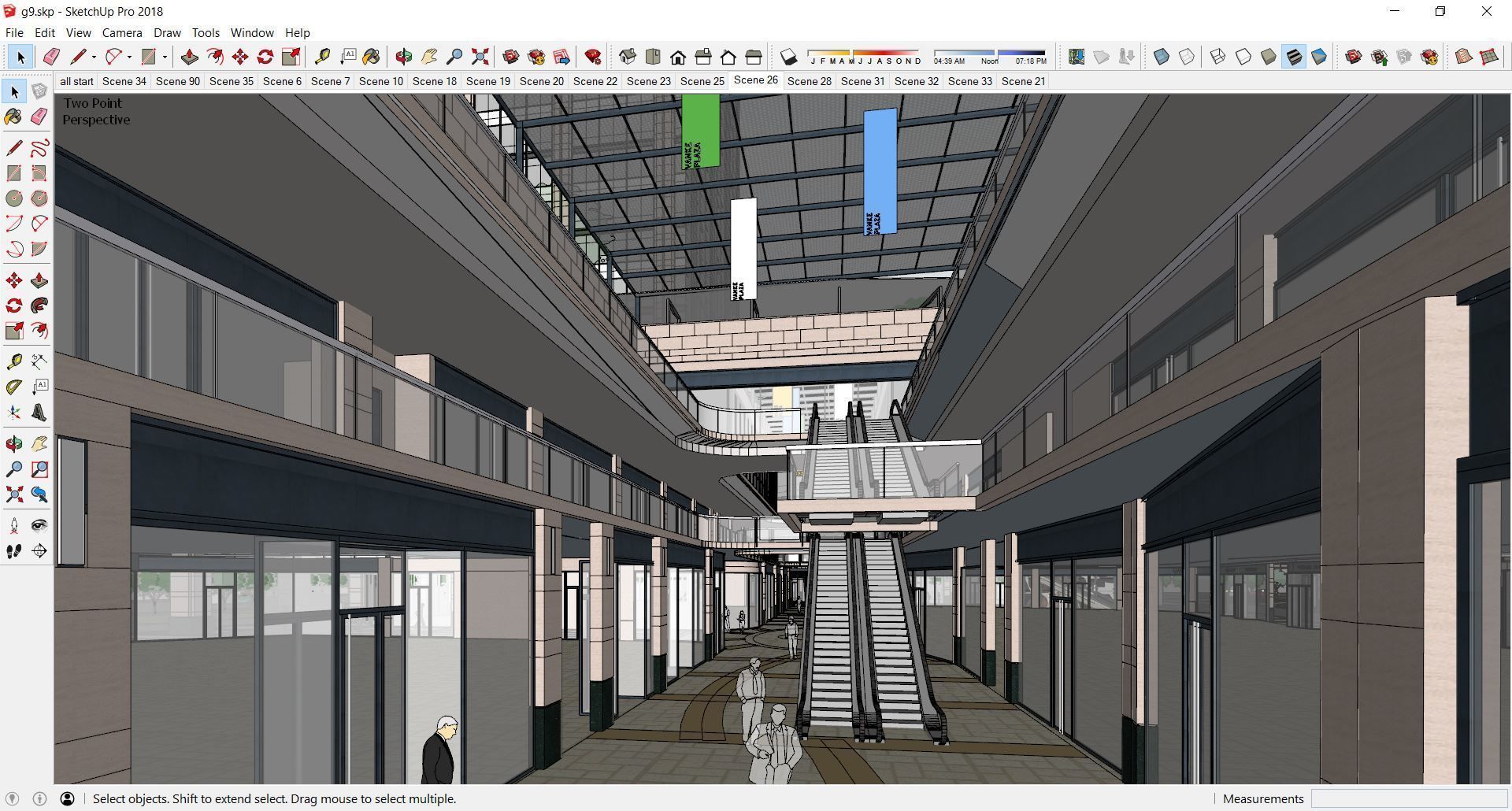This screenshot has height=811, width=1512.
Task: Toggle Show/Hide Shadows
Action: coord(788,57)
